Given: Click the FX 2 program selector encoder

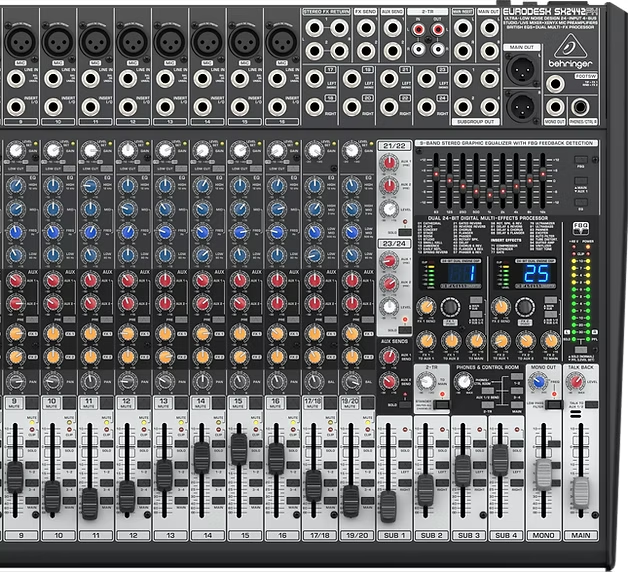Looking at the screenshot, I should [525, 308].
